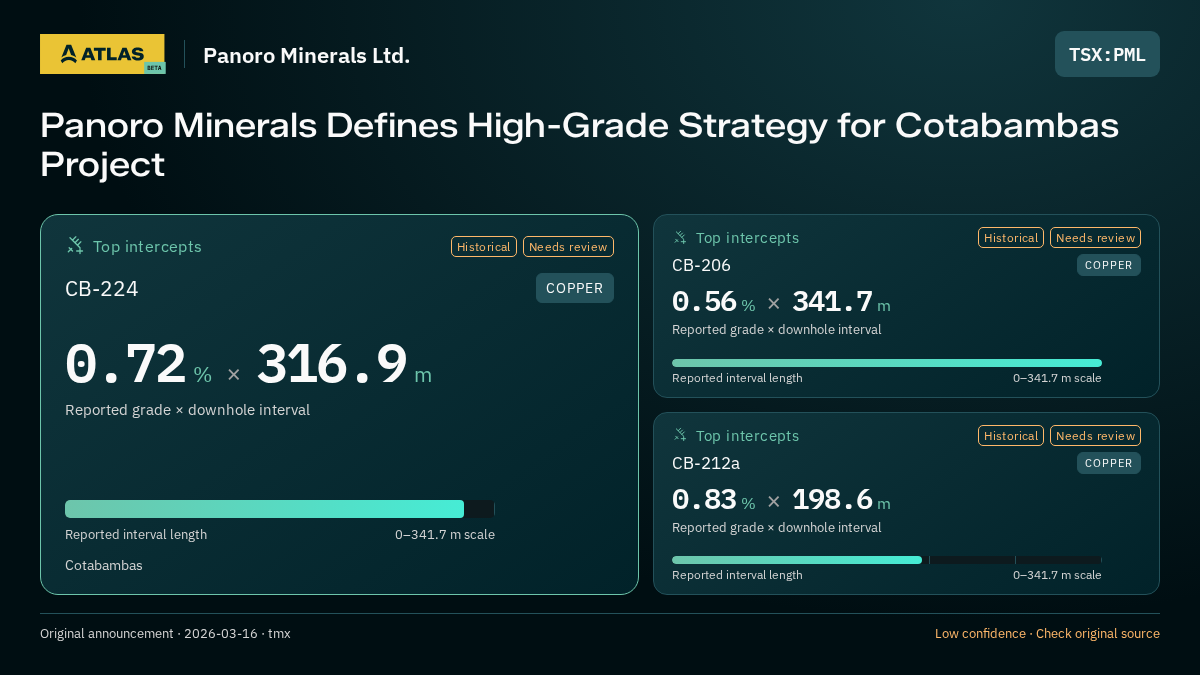This screenshot has height=675, width=1200.
Task: Click the Historical tag on CB-224 card
Action: tap(484, 247)
